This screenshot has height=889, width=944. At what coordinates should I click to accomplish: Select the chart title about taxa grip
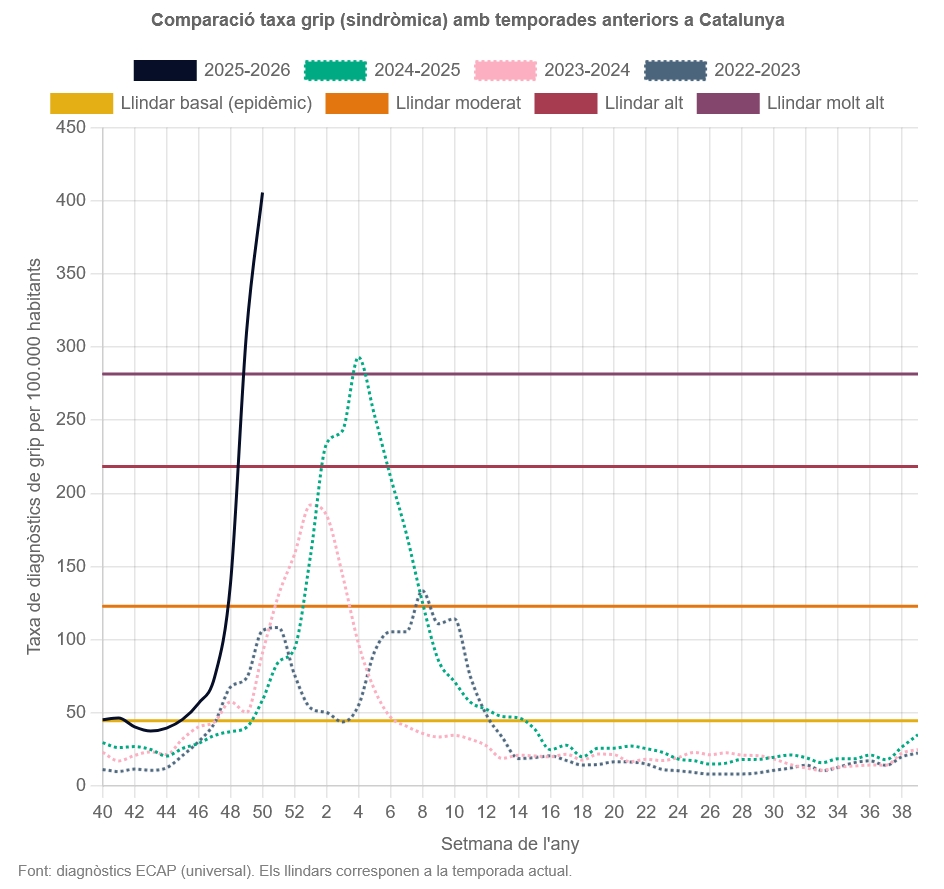point(468,19)
